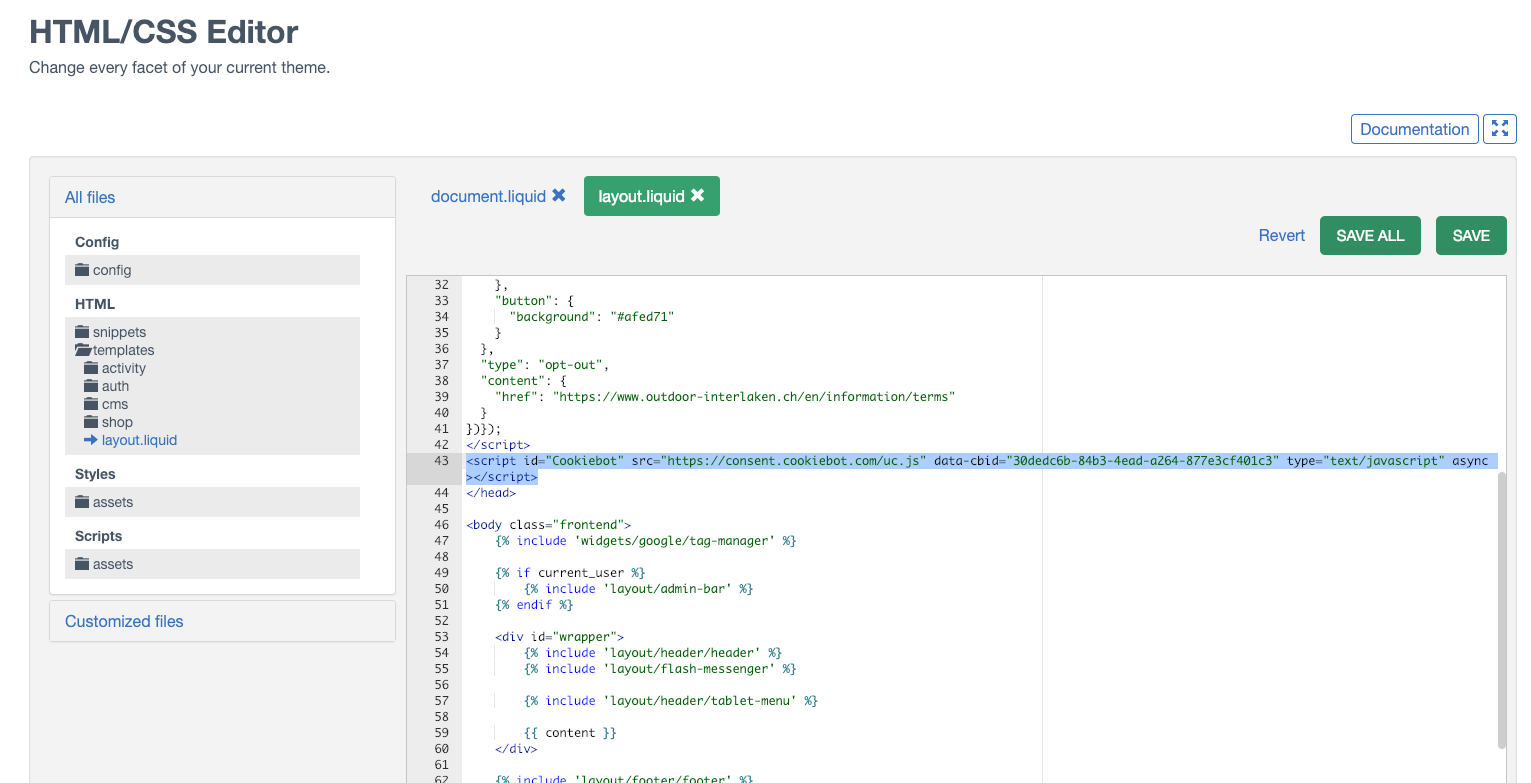
Task: Click the Revert link
Action: 1281,235
